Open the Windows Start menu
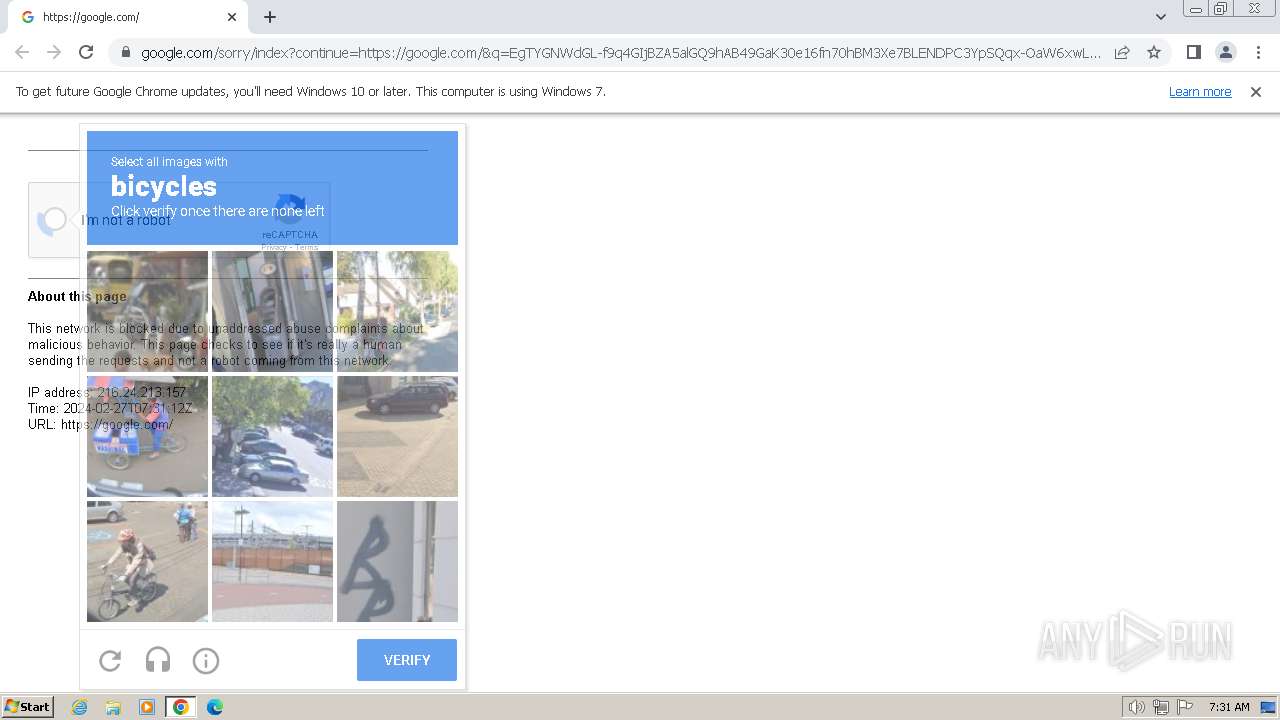The image size is (1280, 720). pyautogui.click(x=28, y=707)
